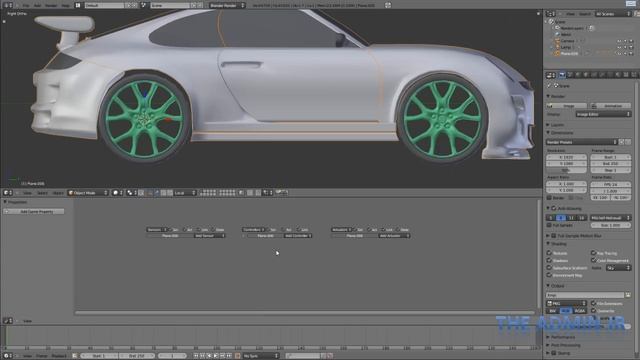Click the render Image button

click(567, 106)
